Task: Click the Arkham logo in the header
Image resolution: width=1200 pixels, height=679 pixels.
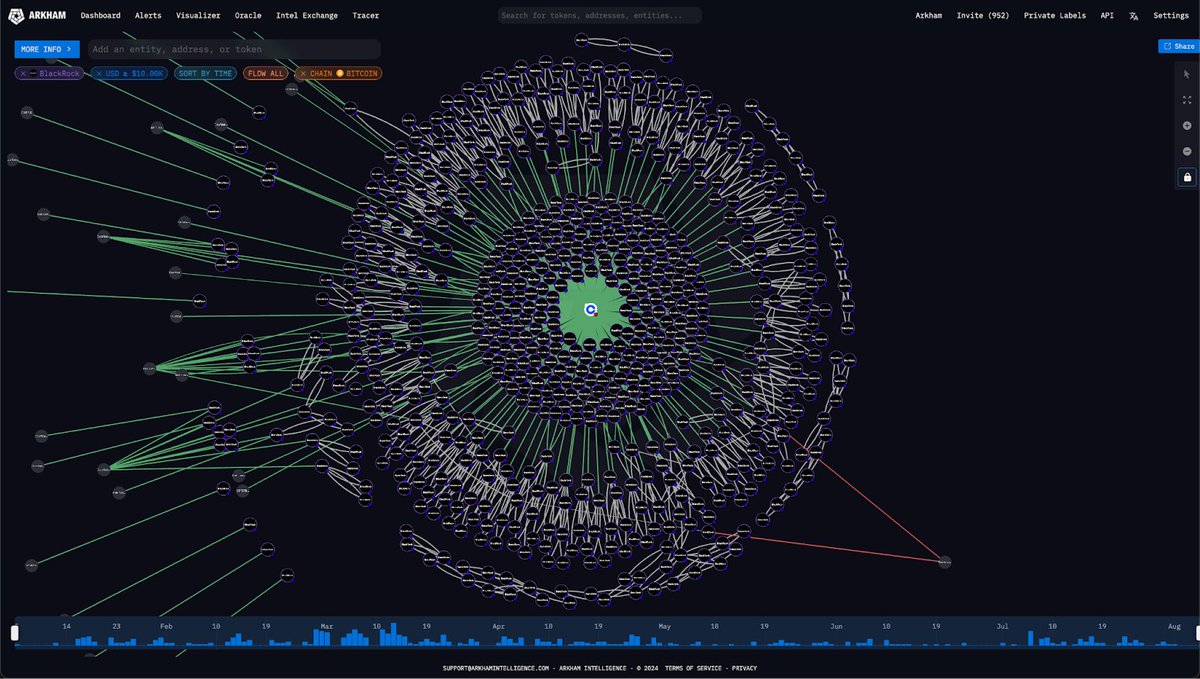Action: [x=38, y=15]
